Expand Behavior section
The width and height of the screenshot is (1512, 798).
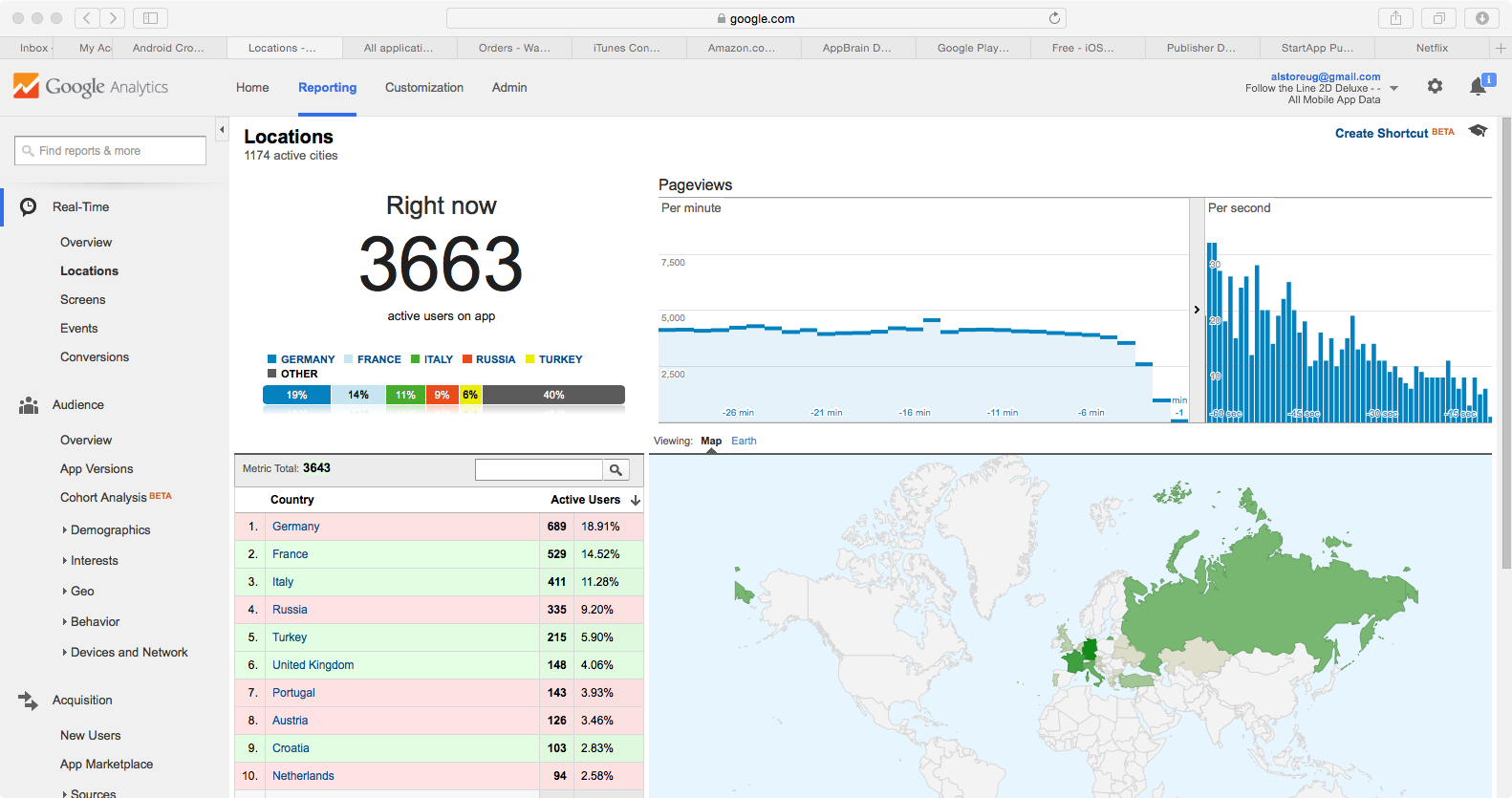pos(91,622)
